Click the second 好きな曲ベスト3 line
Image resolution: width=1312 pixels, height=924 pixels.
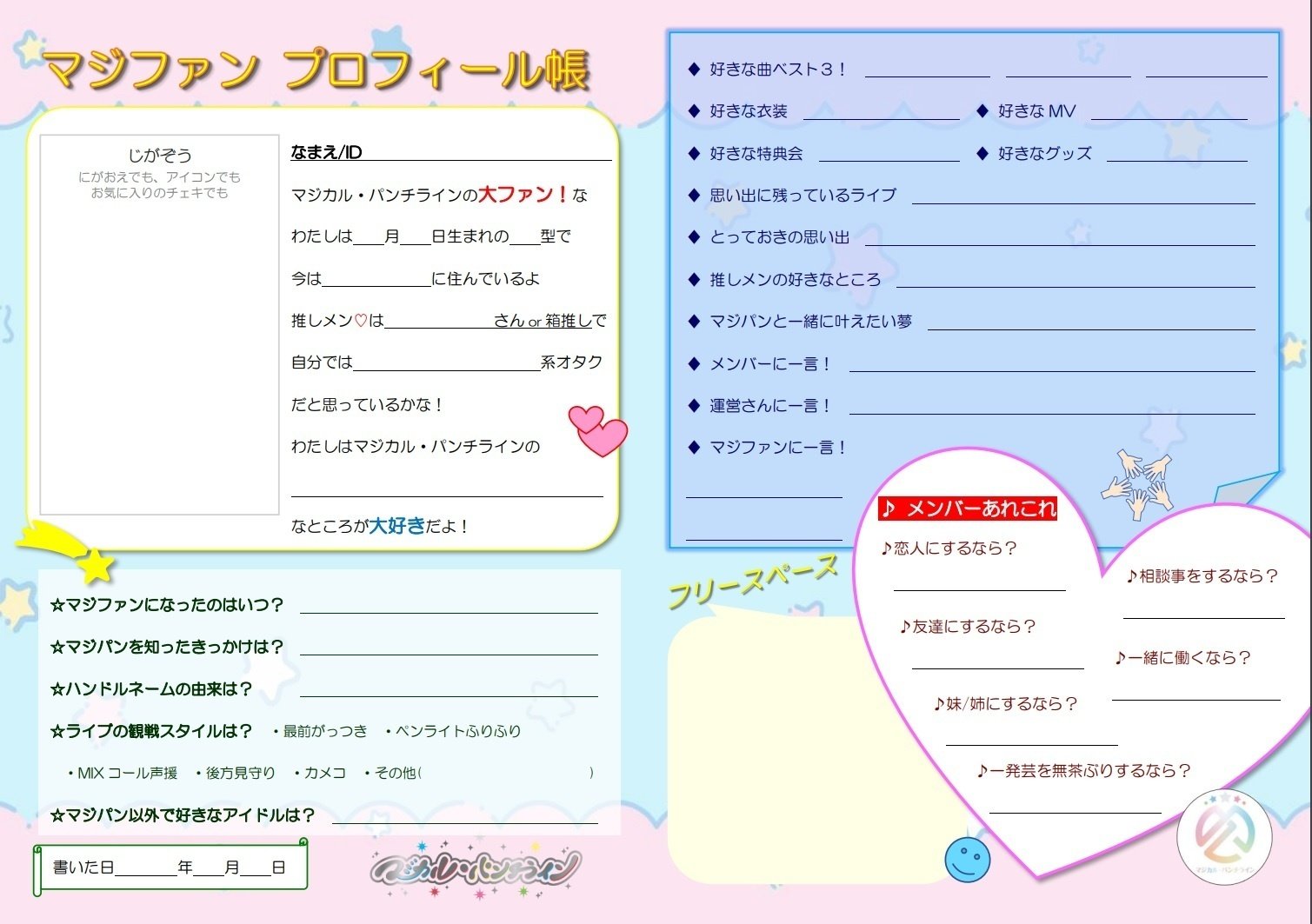[1069, 70]
